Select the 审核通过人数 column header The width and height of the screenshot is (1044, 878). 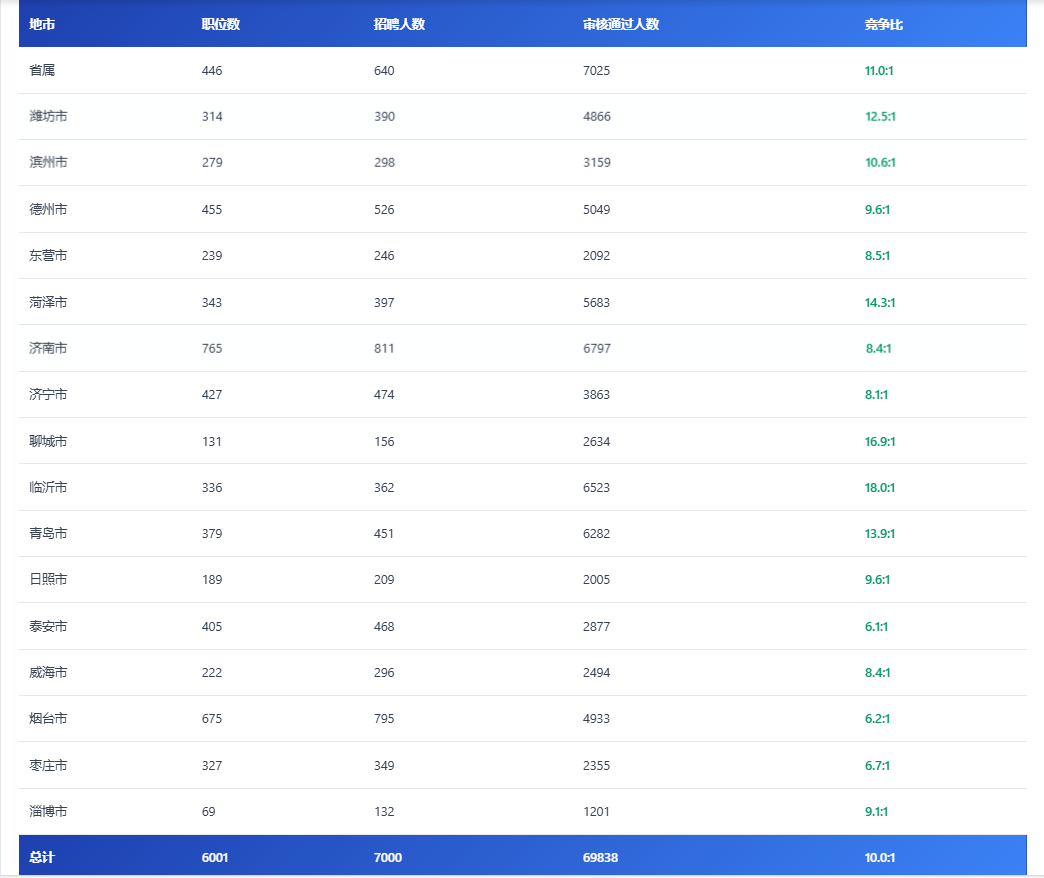tap(621, 24)
